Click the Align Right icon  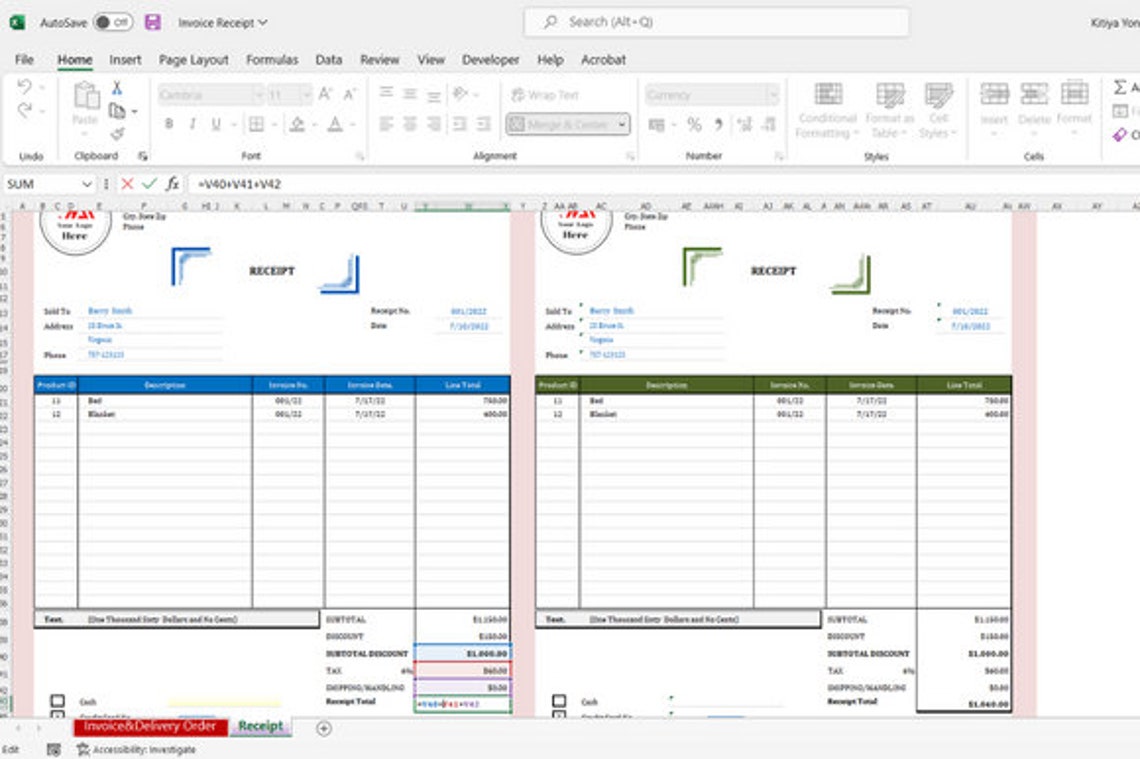pos(434,124)
